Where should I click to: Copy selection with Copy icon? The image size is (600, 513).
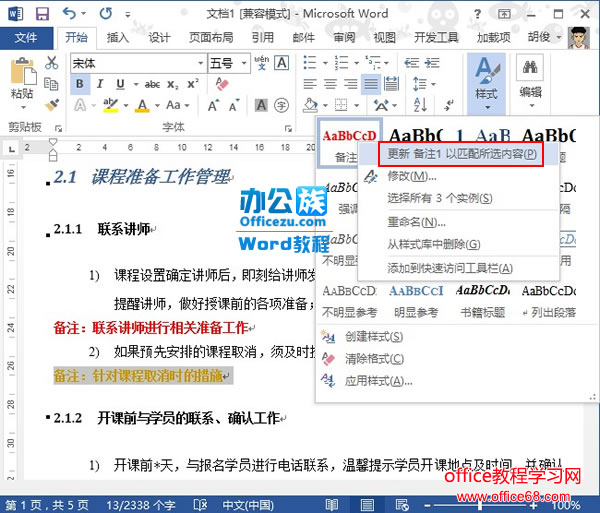pyautogui.click(x=51, y=84)
